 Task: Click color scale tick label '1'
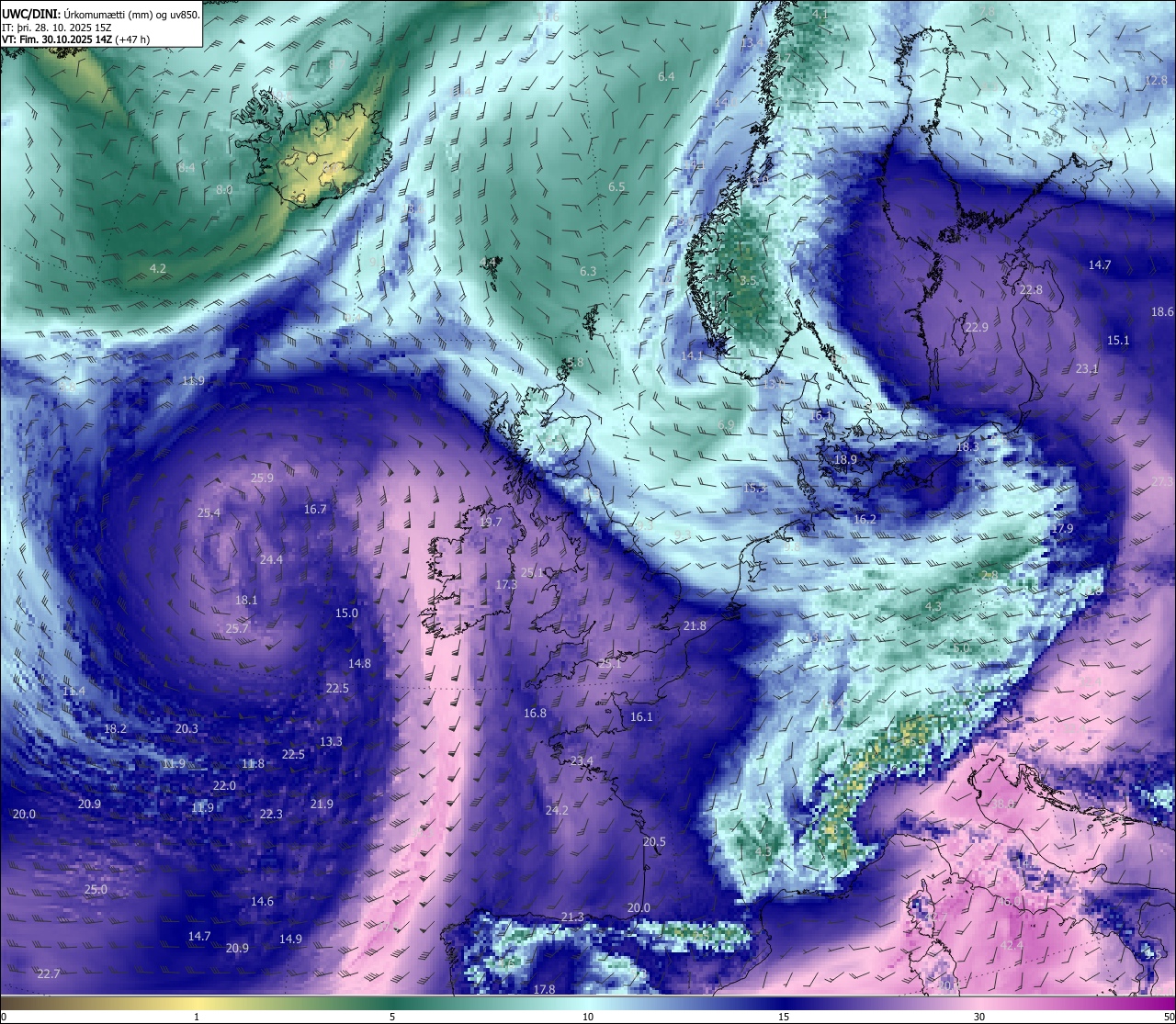(197, 1017)
